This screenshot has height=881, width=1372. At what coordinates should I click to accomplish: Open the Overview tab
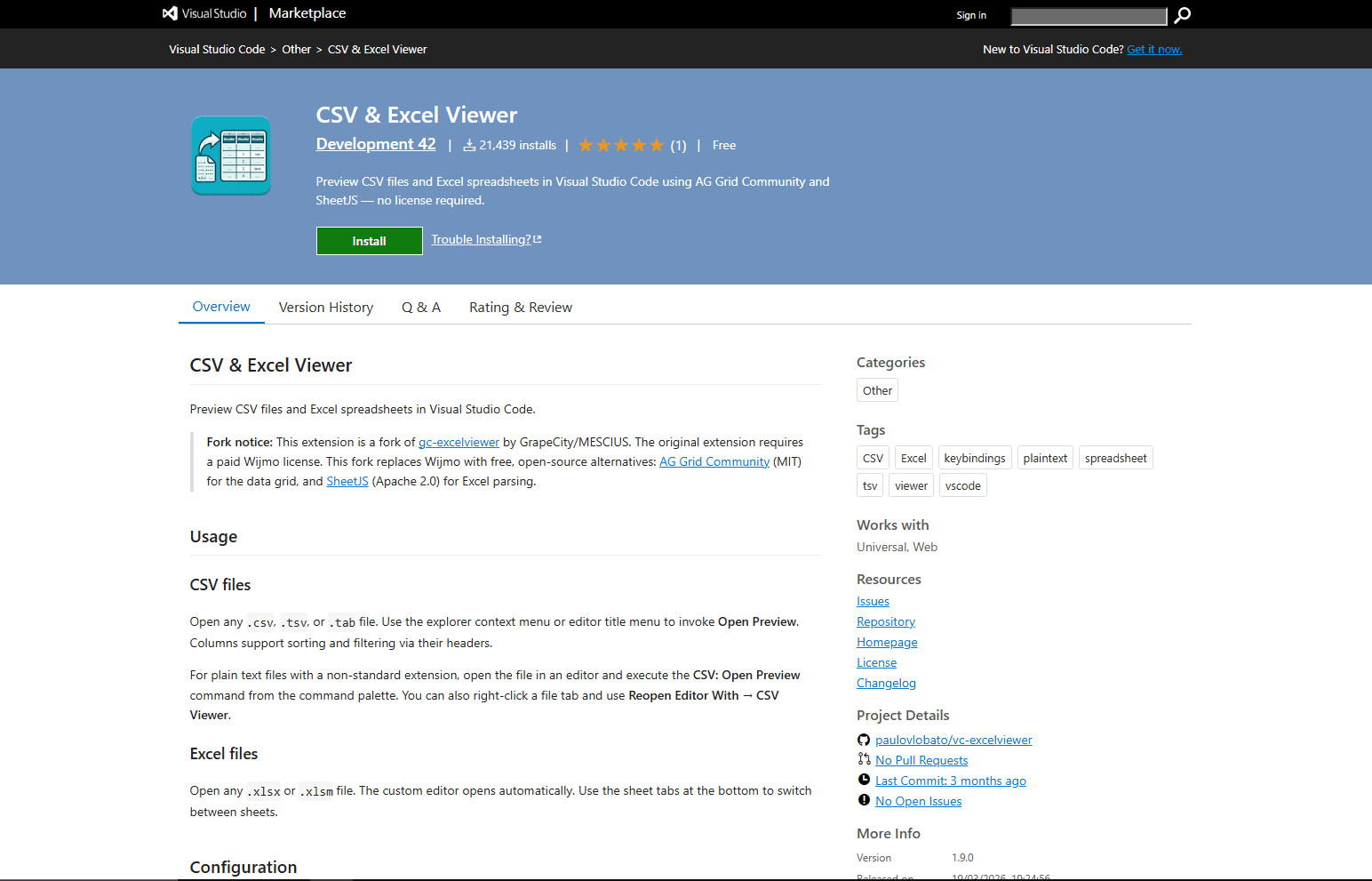pyautogui.click(x=221, y=307)
